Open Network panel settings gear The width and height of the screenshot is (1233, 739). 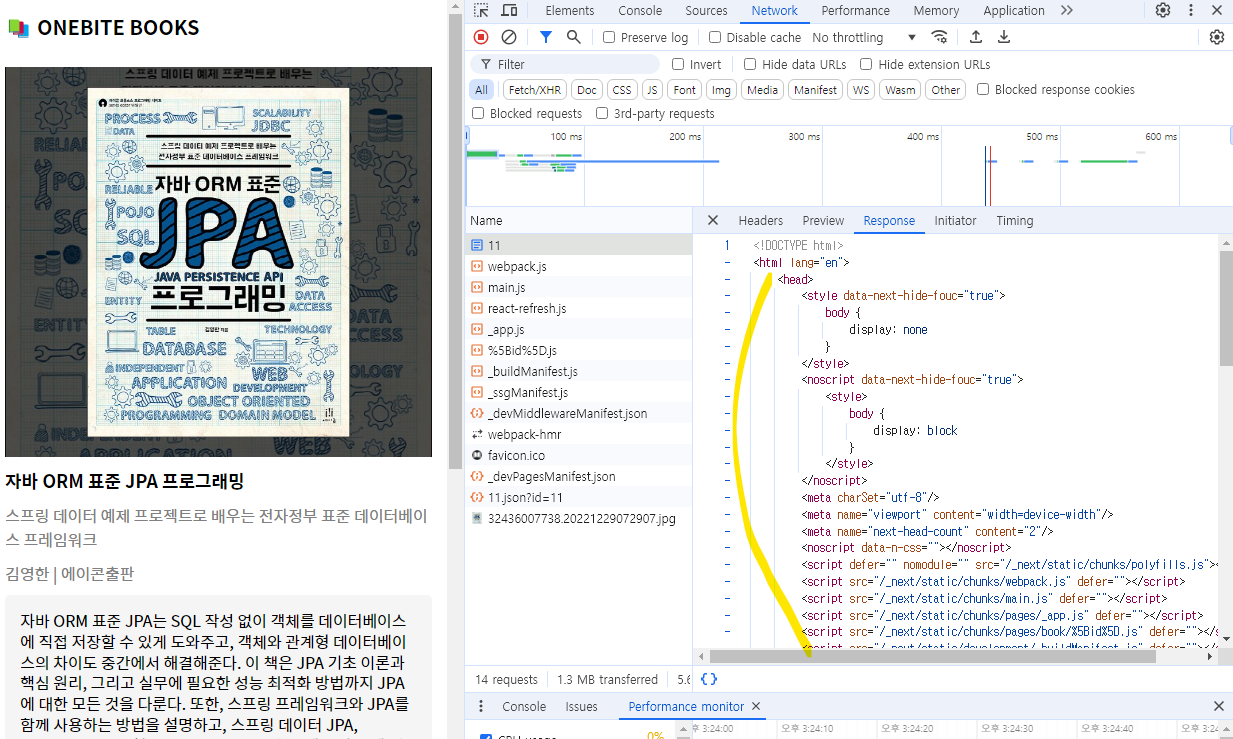click(1217, 37)
